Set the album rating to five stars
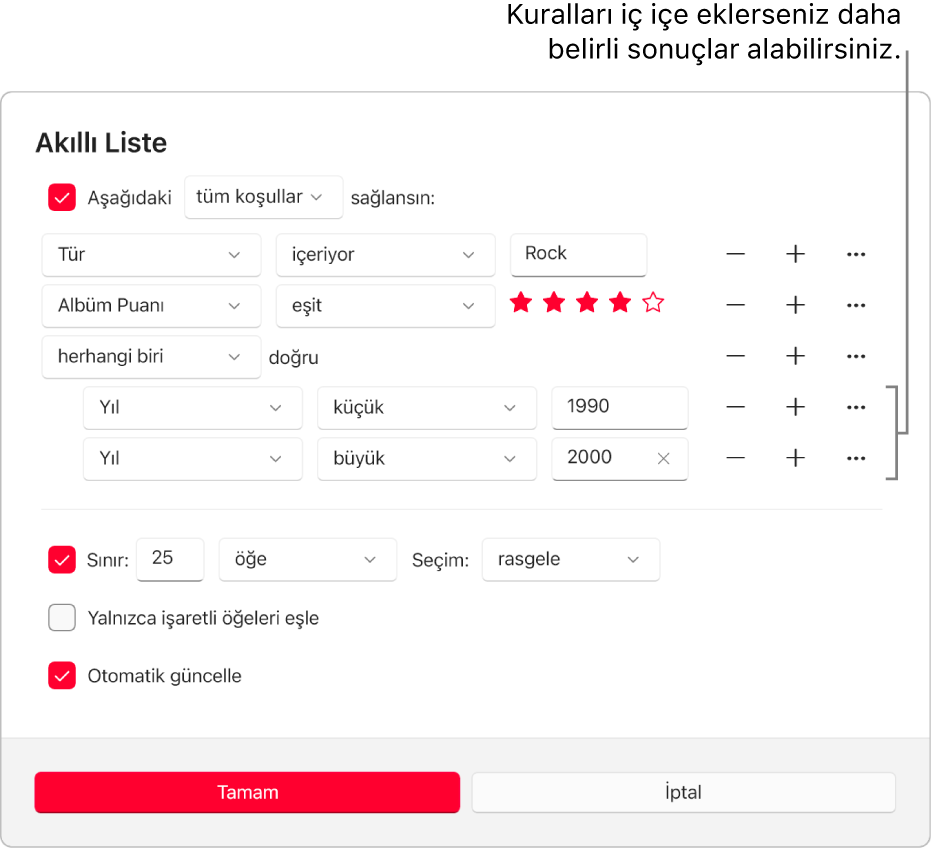The image size is (934, 849). click(652, 301)
